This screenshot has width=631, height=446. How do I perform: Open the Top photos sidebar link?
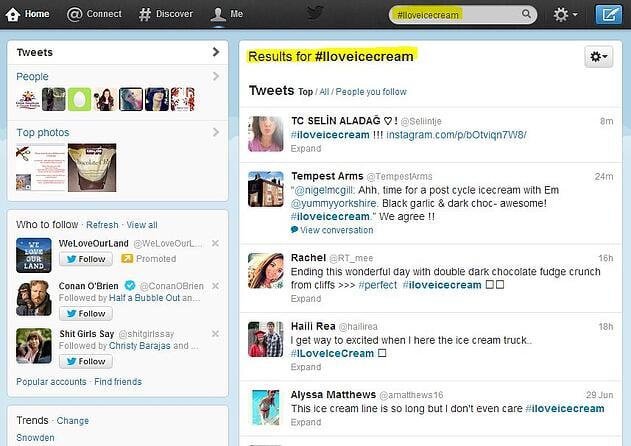click(43, 132)
